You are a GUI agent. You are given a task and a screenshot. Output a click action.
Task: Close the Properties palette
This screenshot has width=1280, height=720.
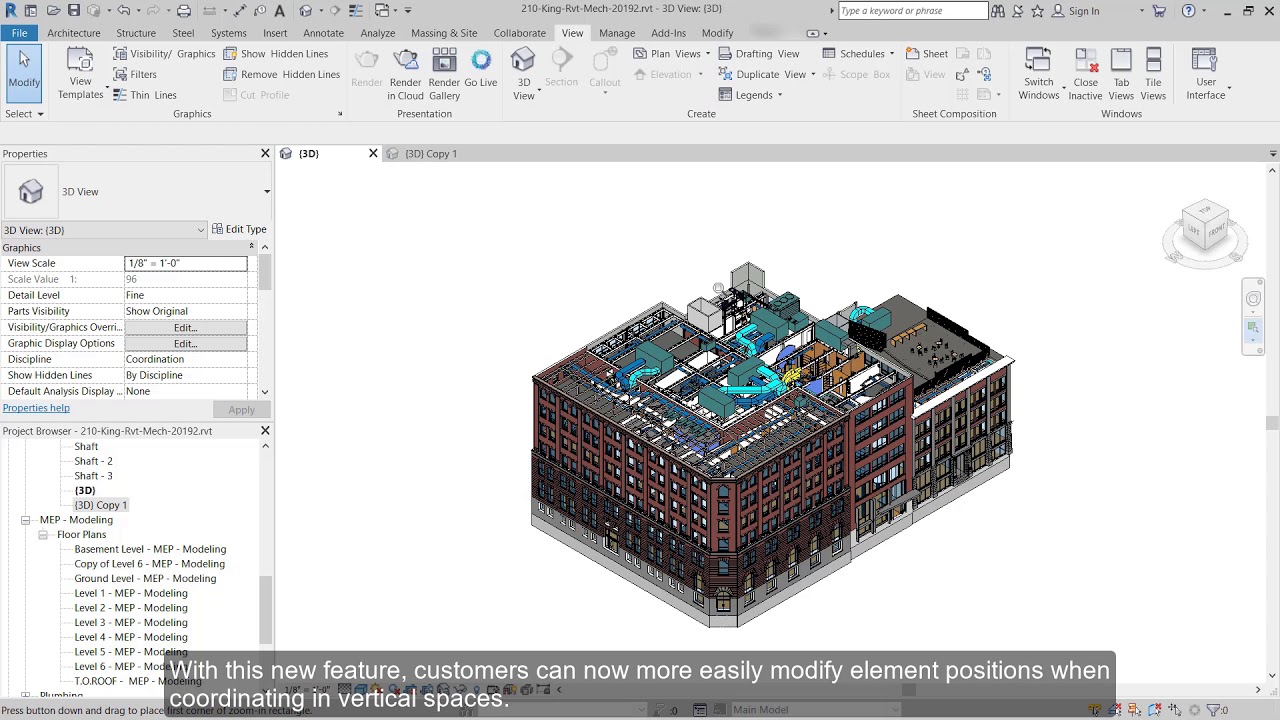coord(265,153)
